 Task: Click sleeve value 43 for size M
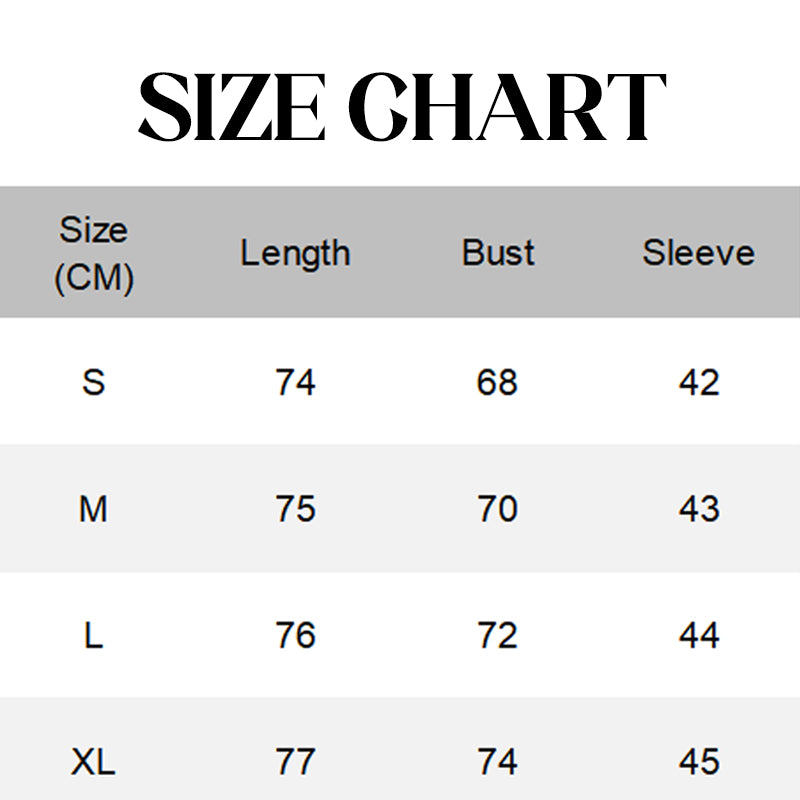point(698,509)
